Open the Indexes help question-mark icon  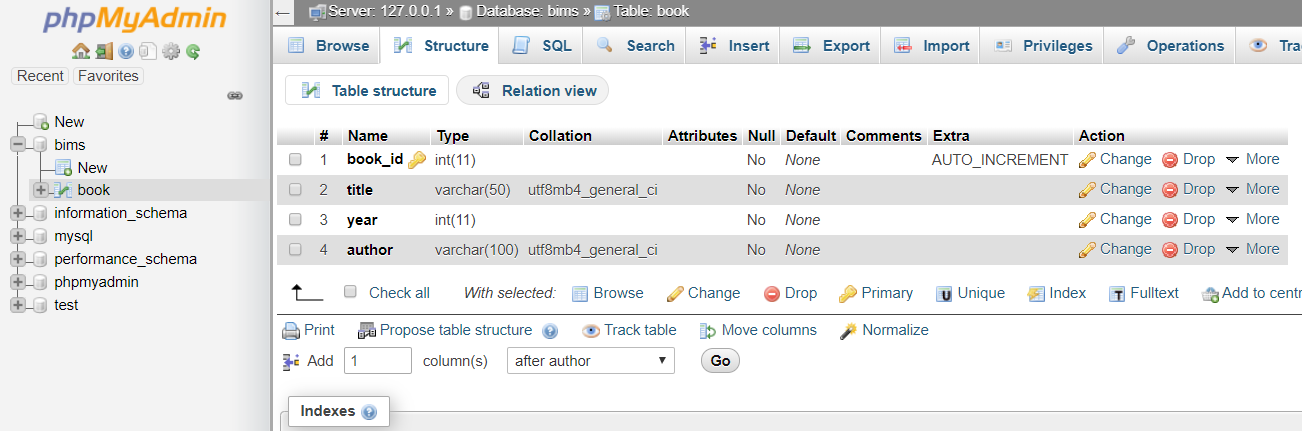(369, 412)
